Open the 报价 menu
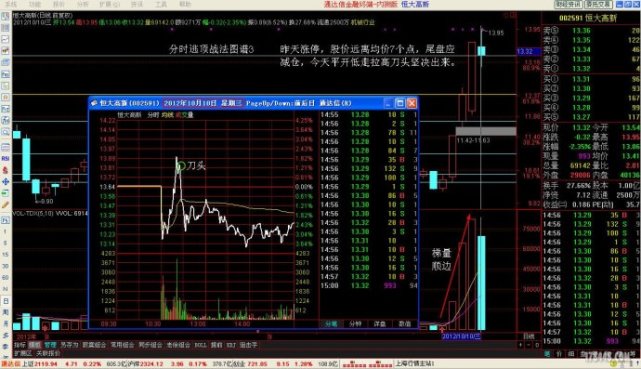Screen dimensions: 641x369 [x=59, y=4]
